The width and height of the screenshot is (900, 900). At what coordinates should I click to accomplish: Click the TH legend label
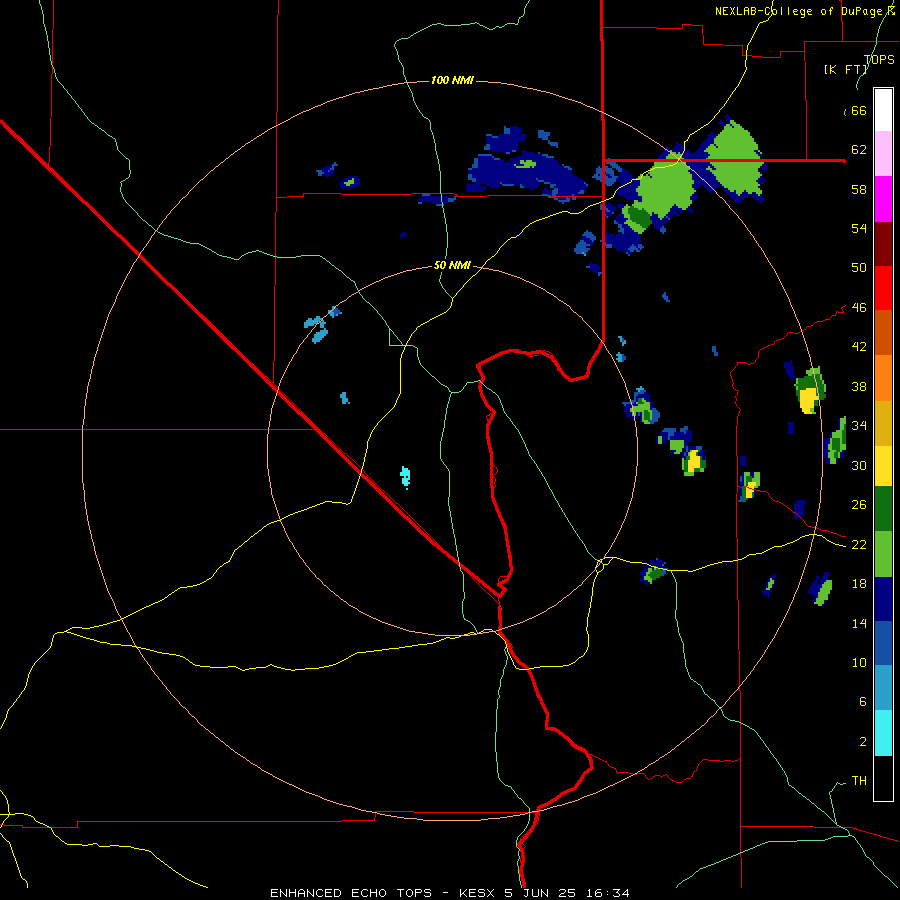point(859,780)
